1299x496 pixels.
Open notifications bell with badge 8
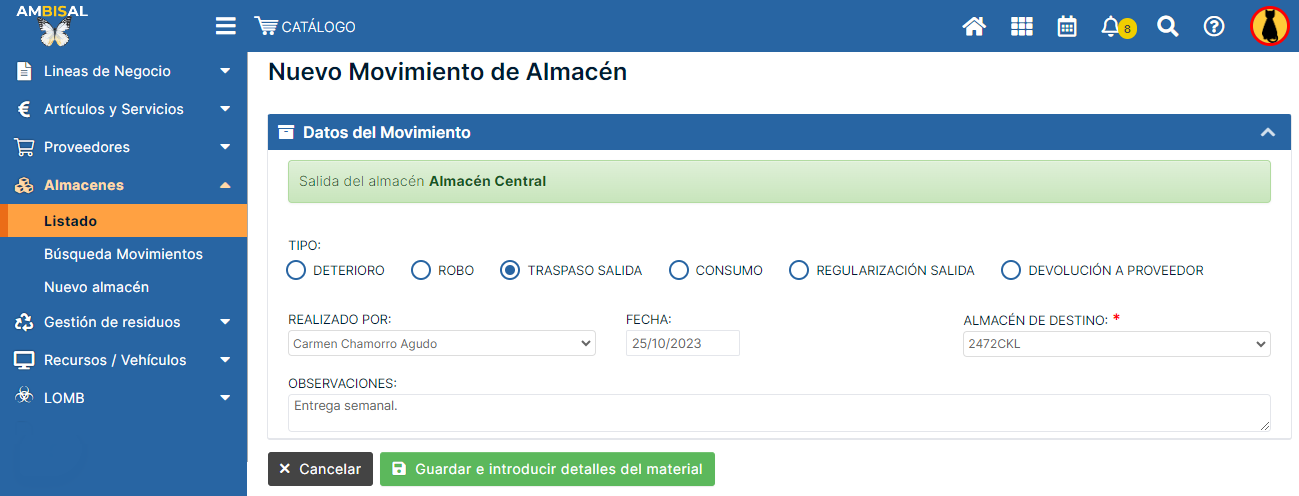click(1112, 27)
